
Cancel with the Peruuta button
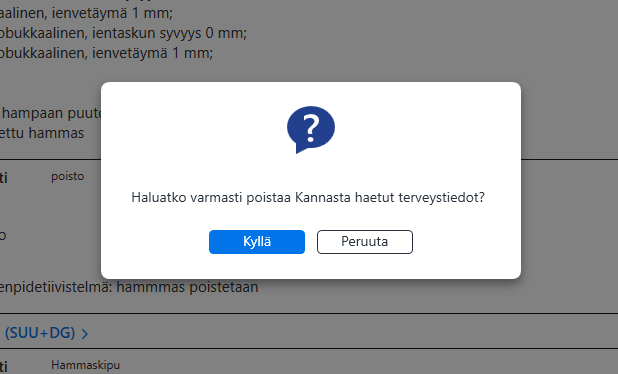365,242
